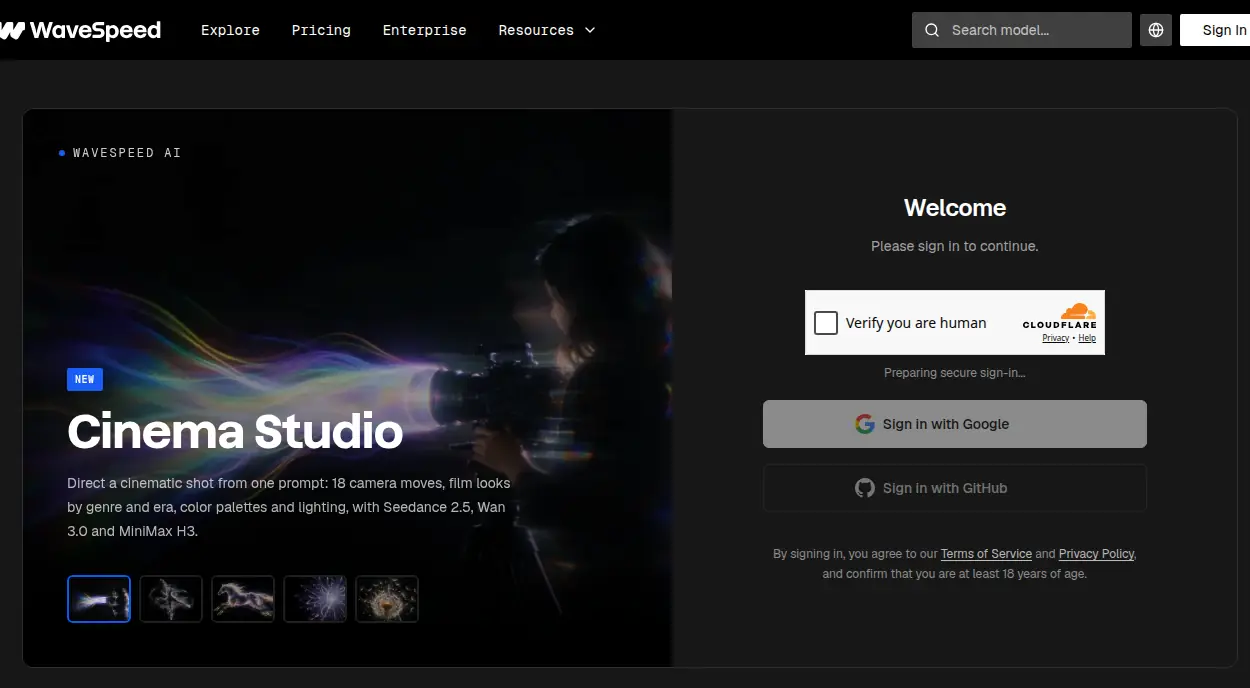Click the WaveSpeed logo

point(80,30)
